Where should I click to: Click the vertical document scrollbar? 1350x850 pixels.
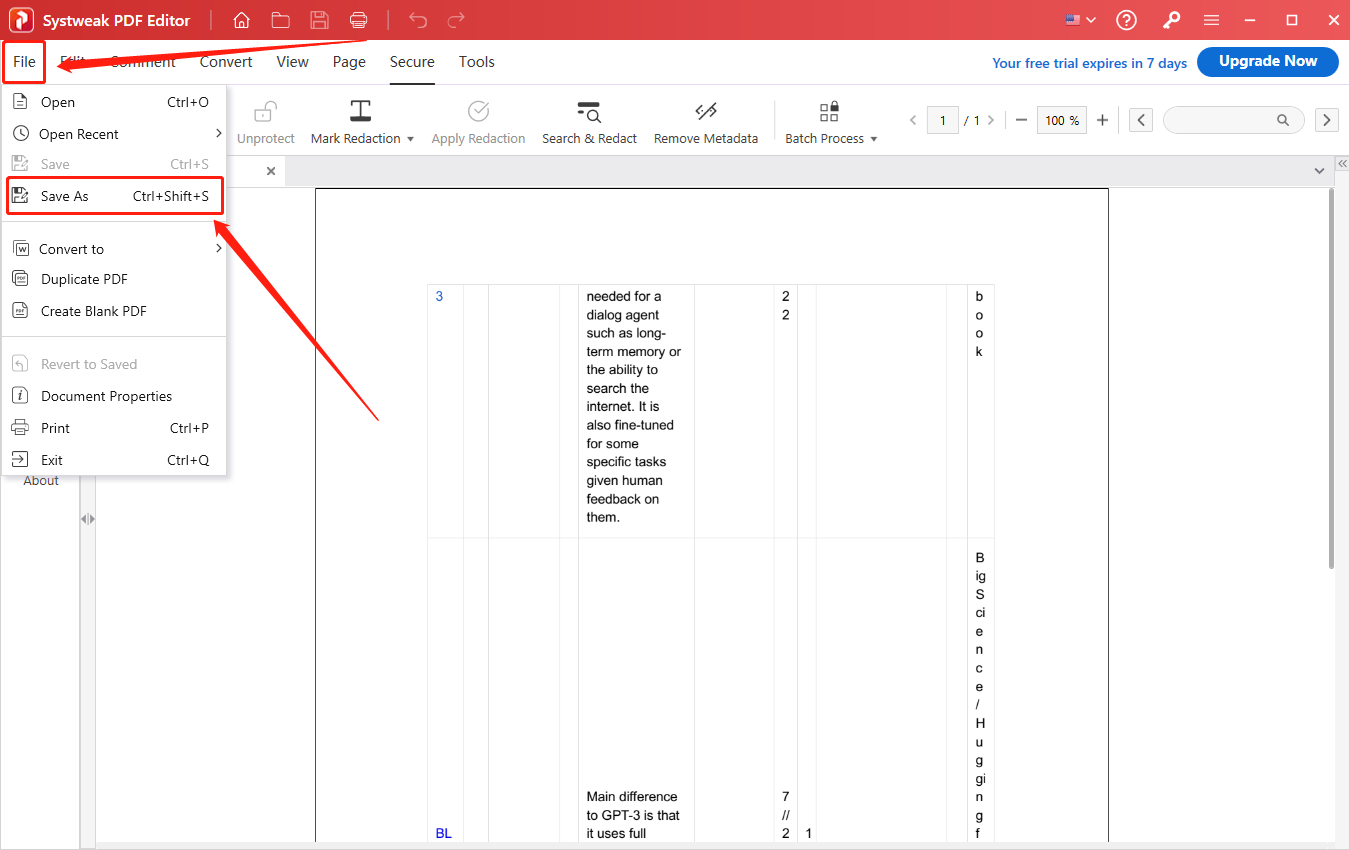pyautogui.click(x=1331, y=379)
